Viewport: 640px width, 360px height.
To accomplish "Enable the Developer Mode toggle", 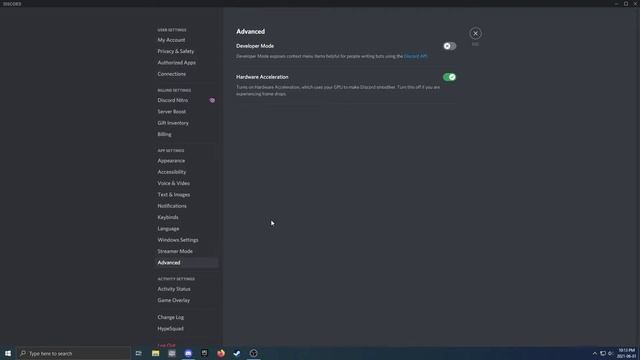I will pos(449,46).
